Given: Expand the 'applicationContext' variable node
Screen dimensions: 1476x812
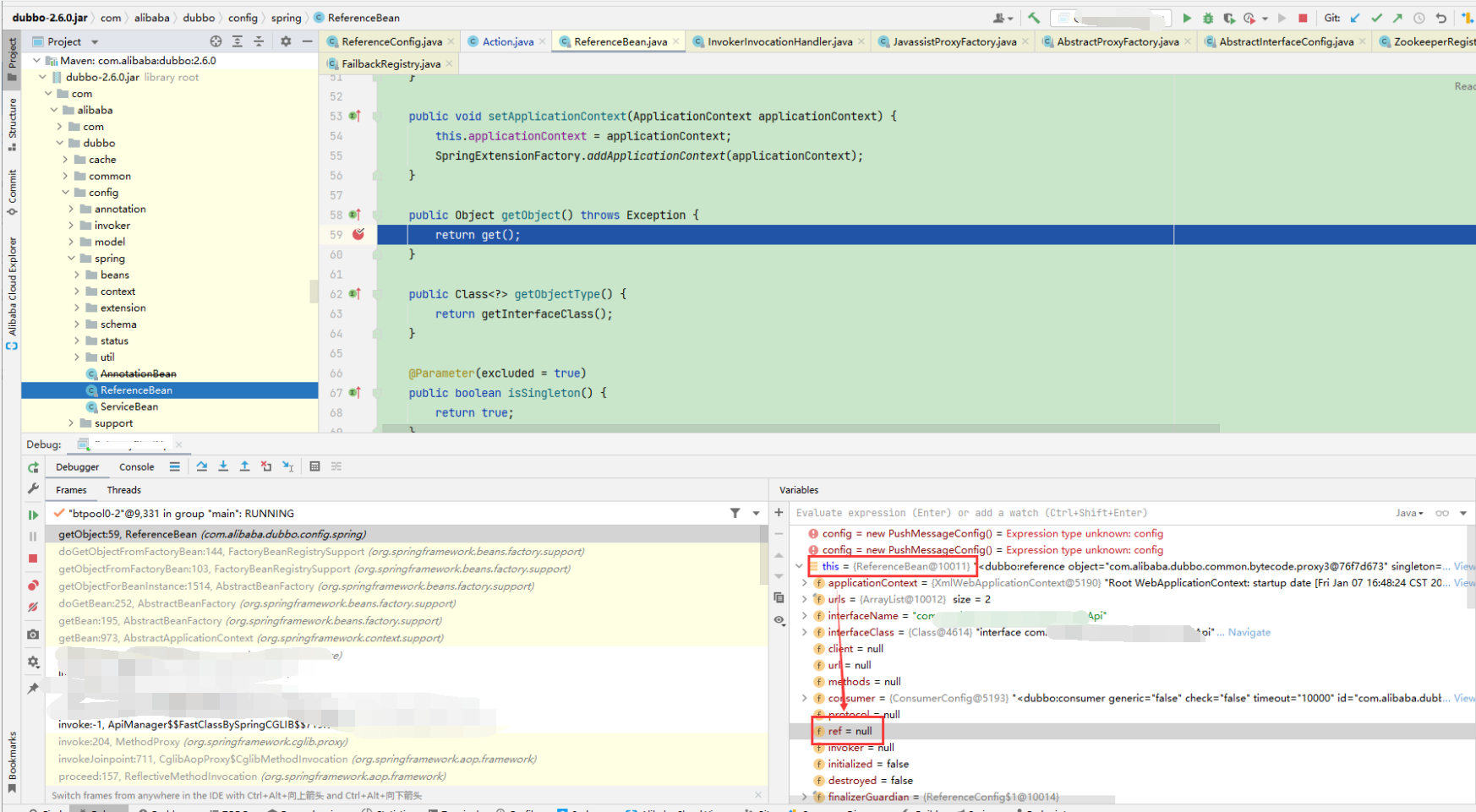Looking at the screenshot, I should [x=804, y=583].
